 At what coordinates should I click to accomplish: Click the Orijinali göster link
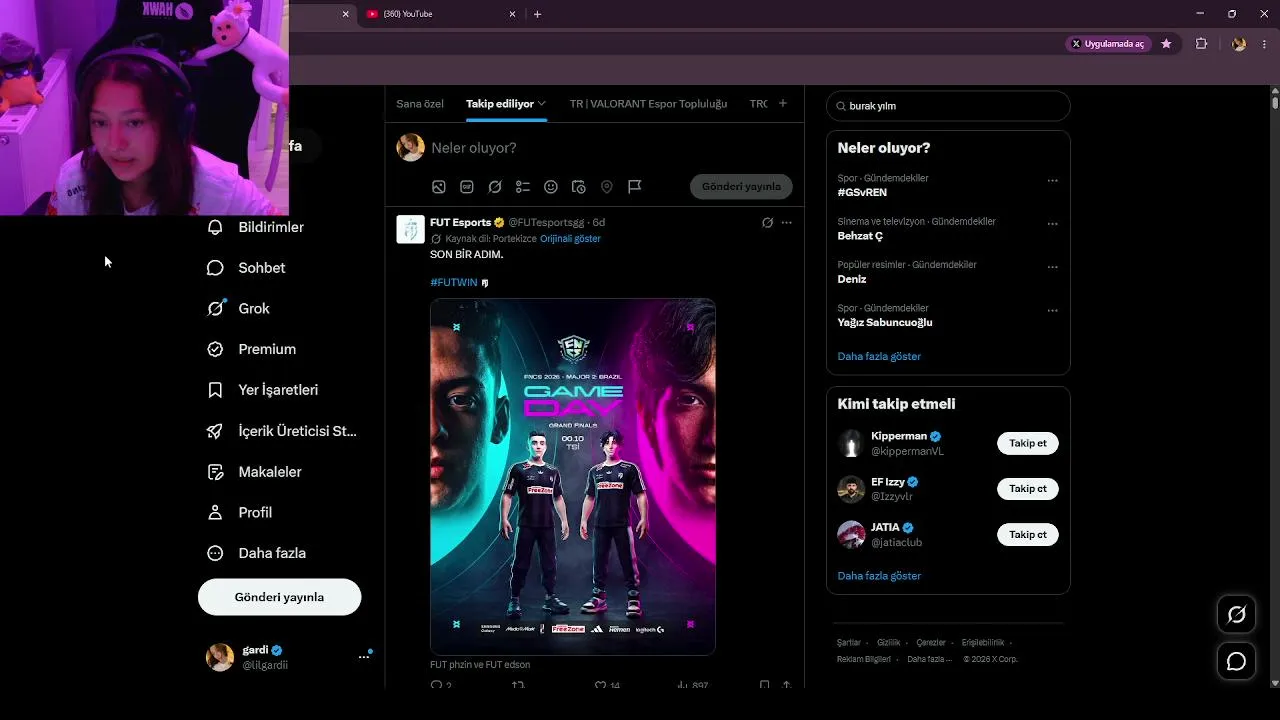[x=570, y=239]
